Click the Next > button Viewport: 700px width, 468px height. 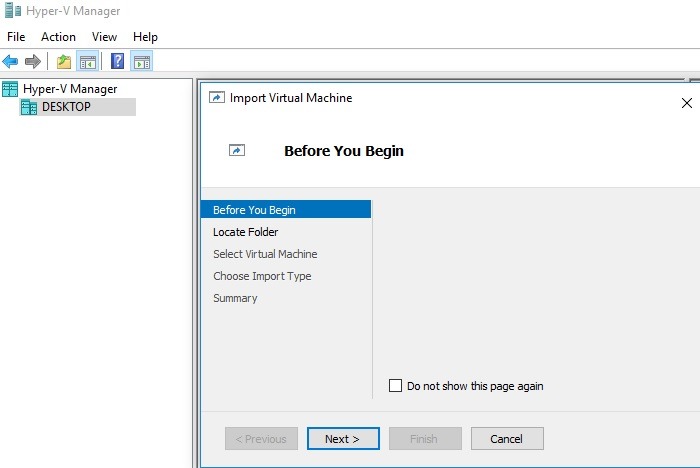(343, 439)
